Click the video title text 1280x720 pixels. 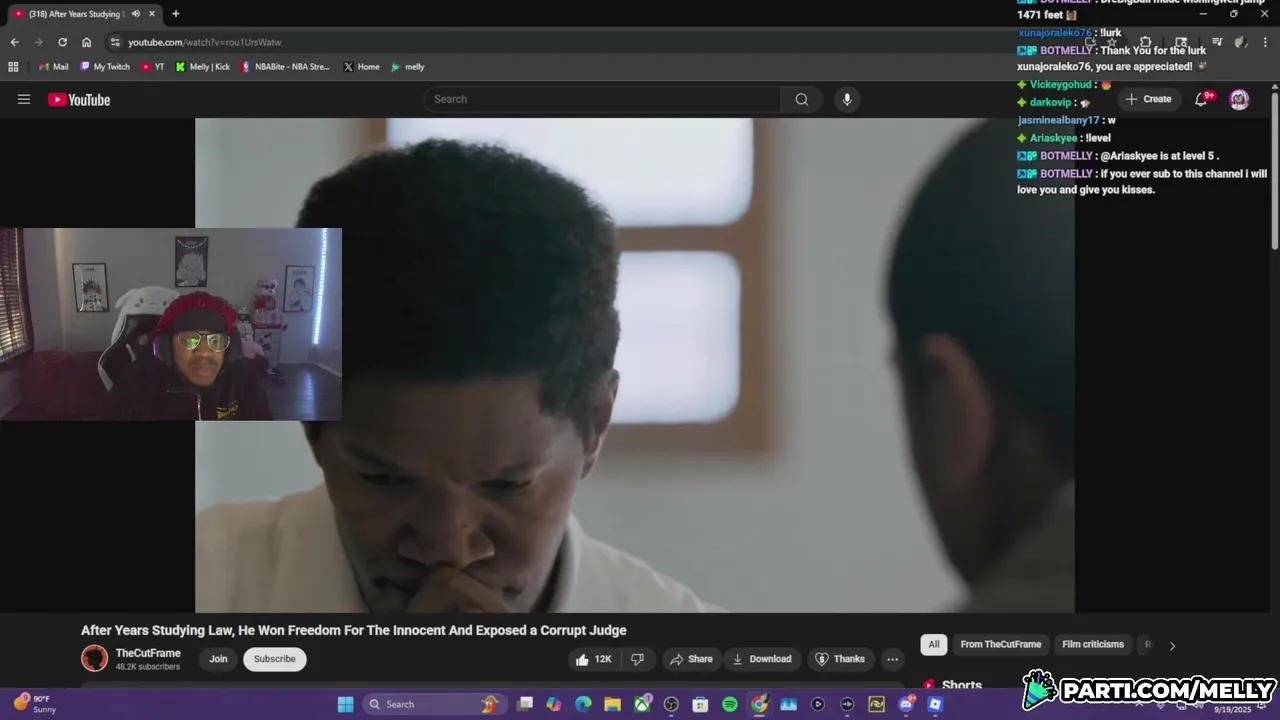tap(354, 630)
